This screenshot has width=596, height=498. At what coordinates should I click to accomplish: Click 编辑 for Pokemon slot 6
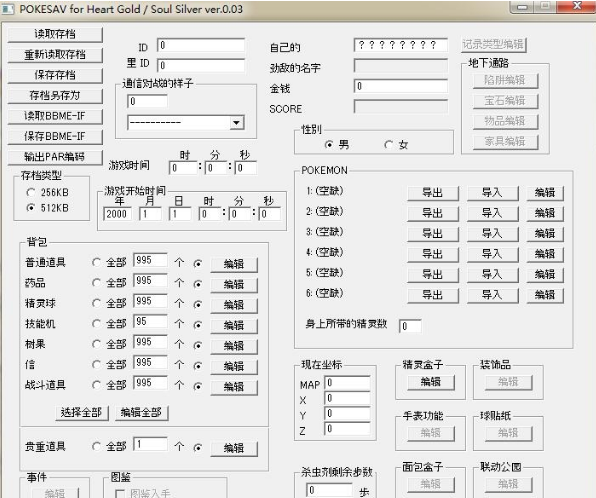[545, 295]
